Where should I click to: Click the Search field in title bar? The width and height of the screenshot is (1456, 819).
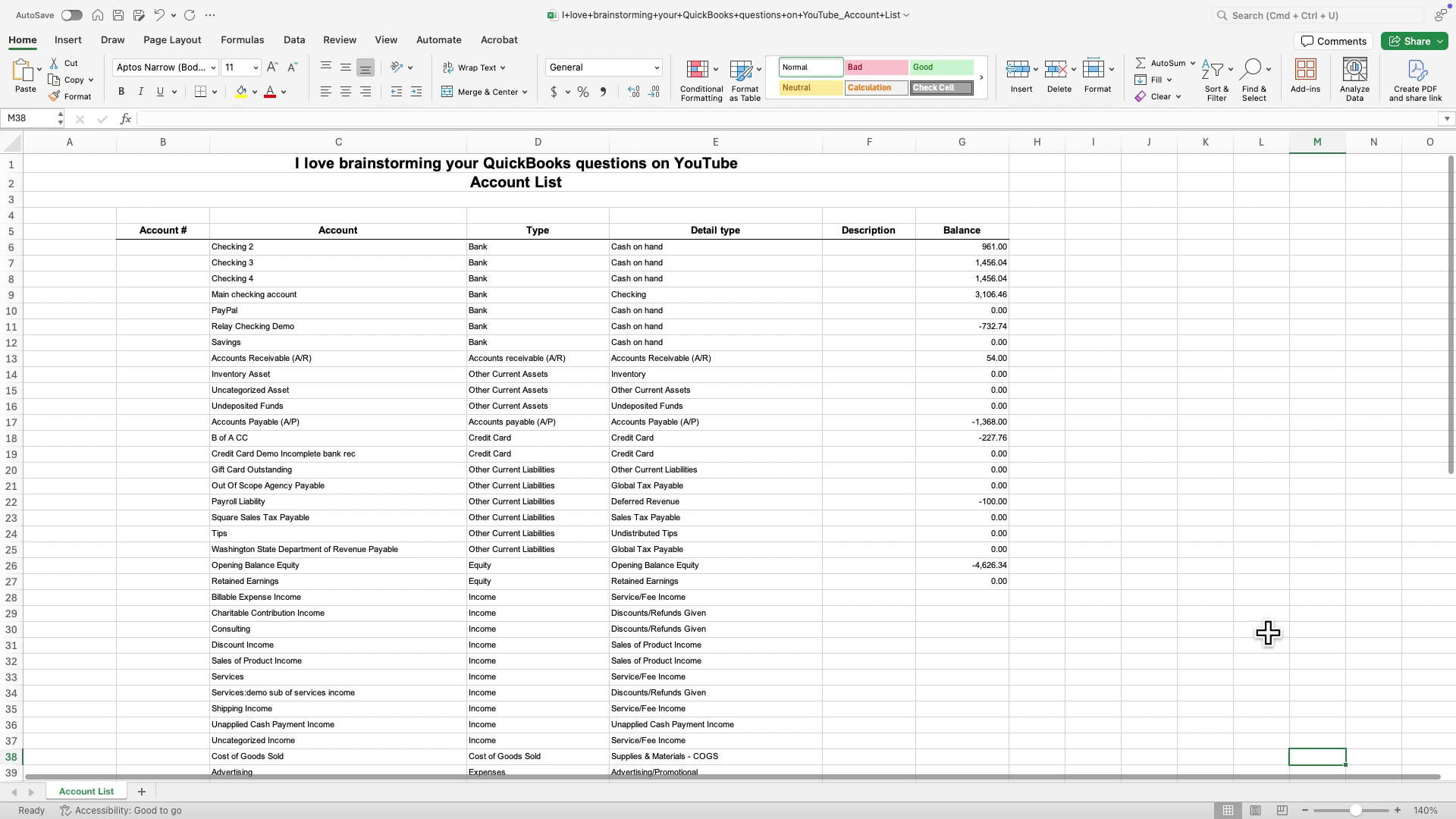1318,15
